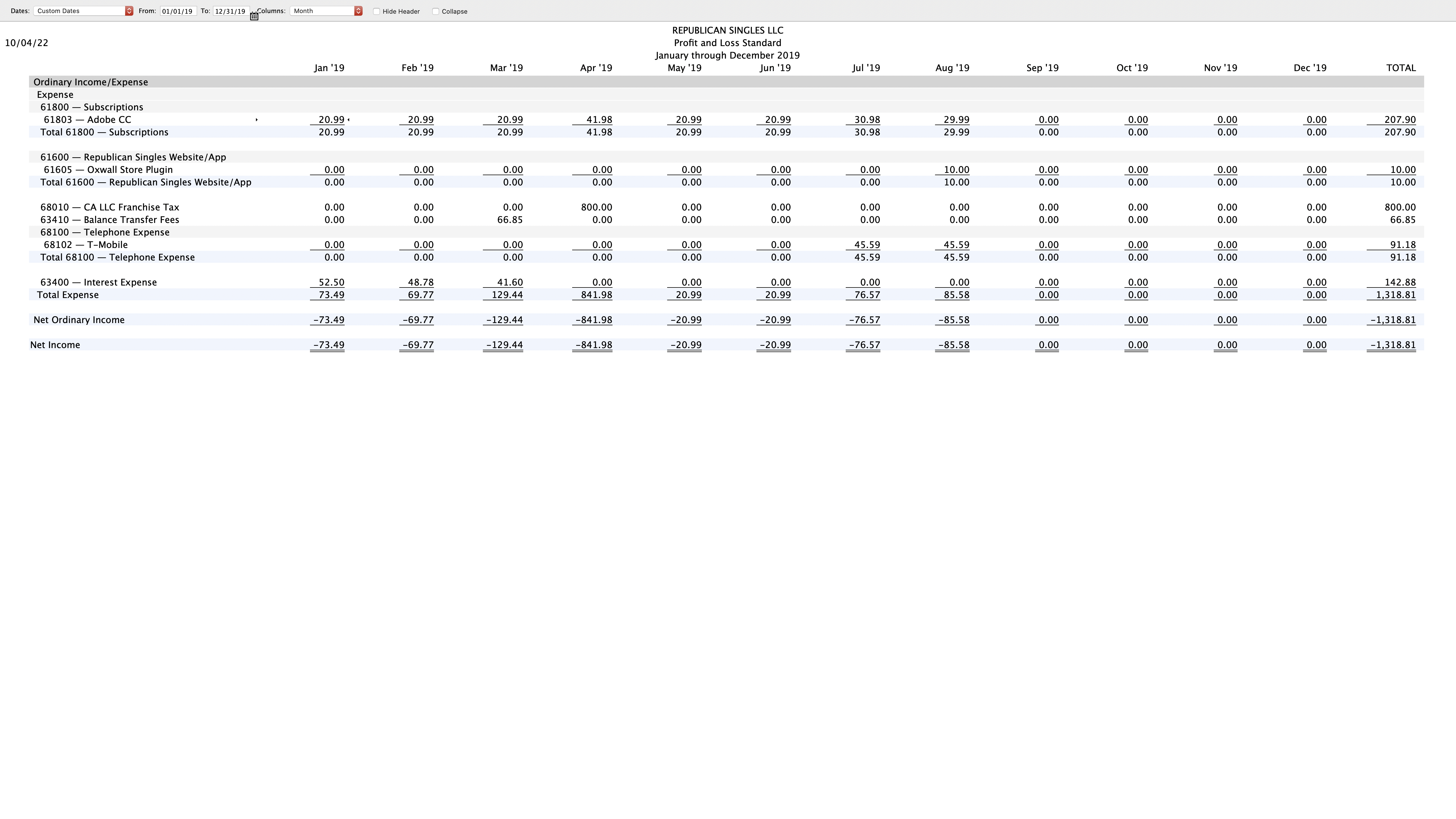Open Oxwall Store Plugin Aug '19 amount 10.00
The image size is (1456, 819).
(x=956, y=169)
